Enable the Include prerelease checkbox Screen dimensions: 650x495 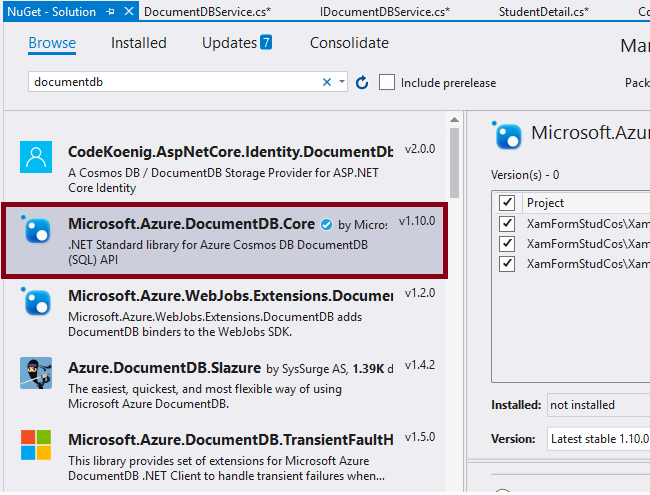tap(387, 83)
